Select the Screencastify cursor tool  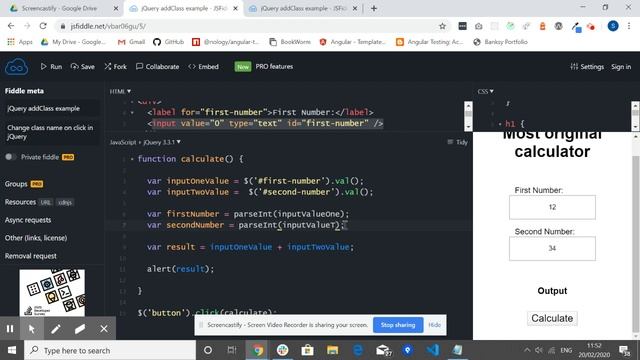32,329
